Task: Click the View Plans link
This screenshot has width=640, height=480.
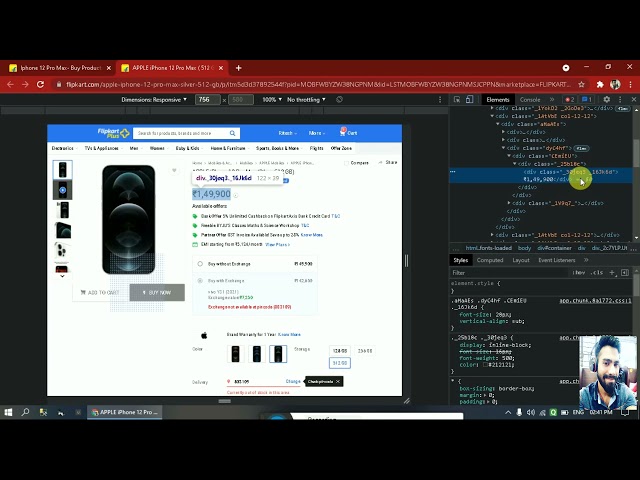Action: click(278, 244)
